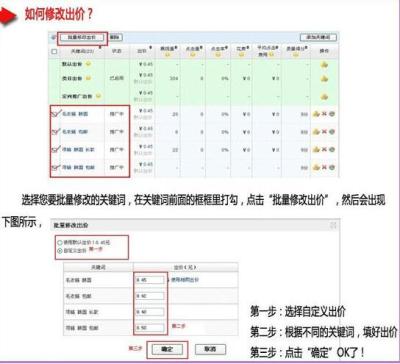The width and height of the screenshot is (400, 364).
Task: Click the thumbs-up icon in first keyword row
Action: 316,114
